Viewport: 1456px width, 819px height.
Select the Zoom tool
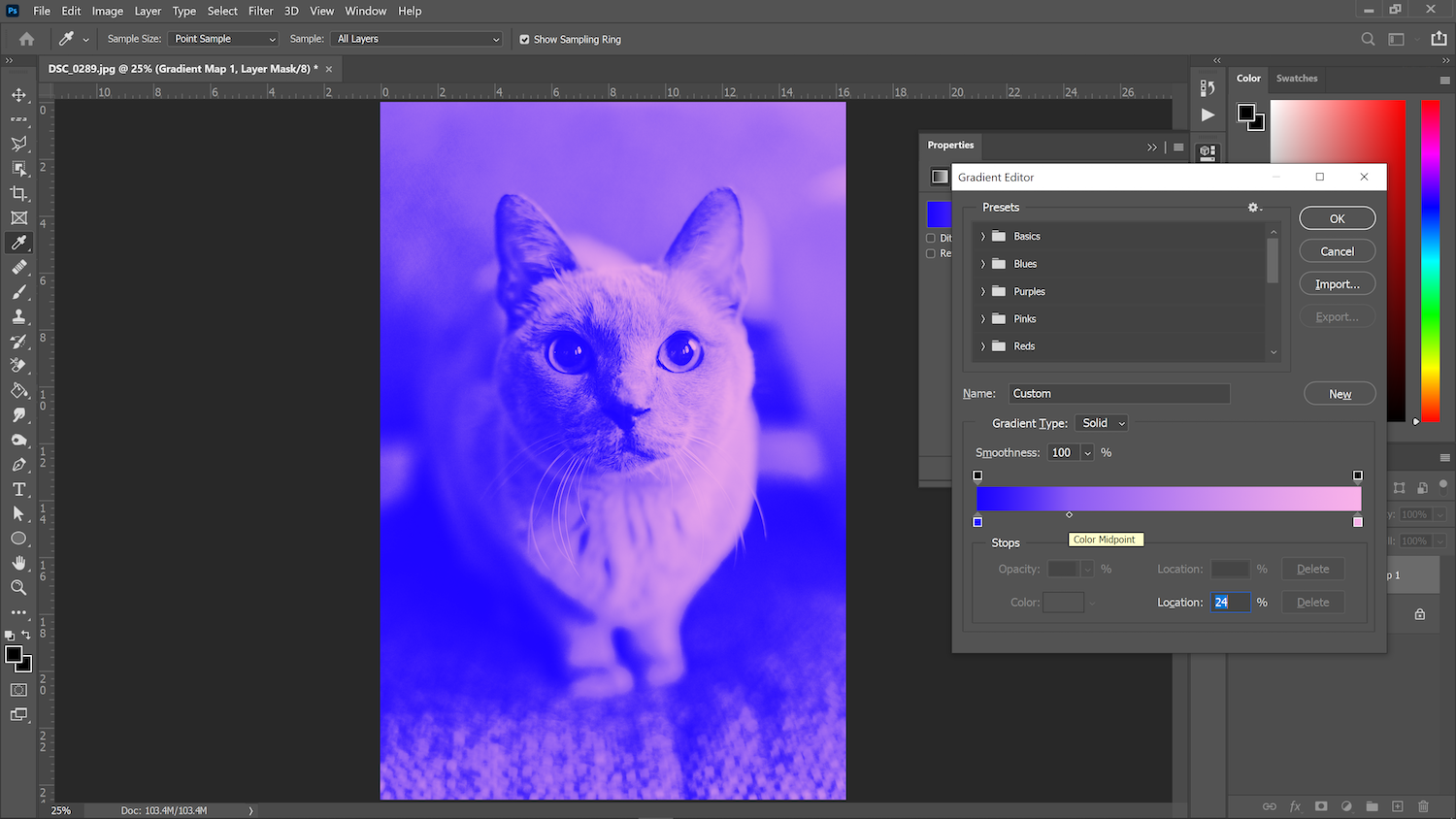(x=18, y=587)
